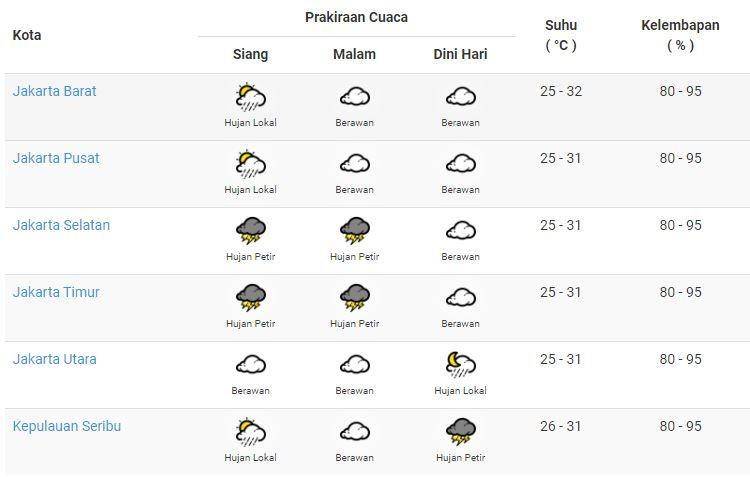Click Jakarta Utara's Dini Hari Hujan Lokal icon
750x477 pixels.
click(460, 365)
